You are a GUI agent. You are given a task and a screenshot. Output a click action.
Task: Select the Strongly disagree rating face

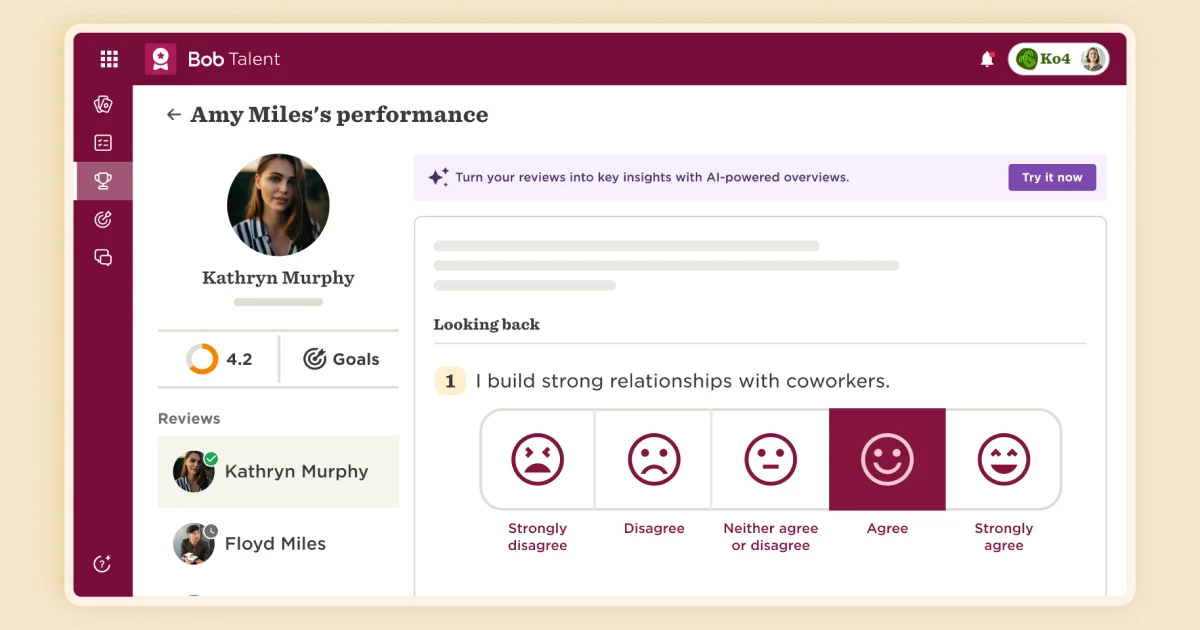[537, 460]
